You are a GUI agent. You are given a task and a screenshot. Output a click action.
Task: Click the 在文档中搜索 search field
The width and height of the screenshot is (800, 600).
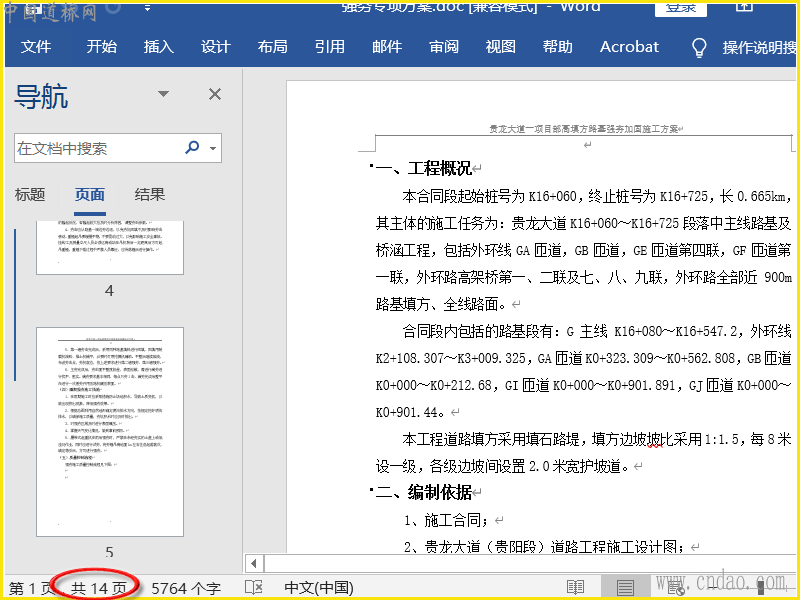tap(97, 148)
